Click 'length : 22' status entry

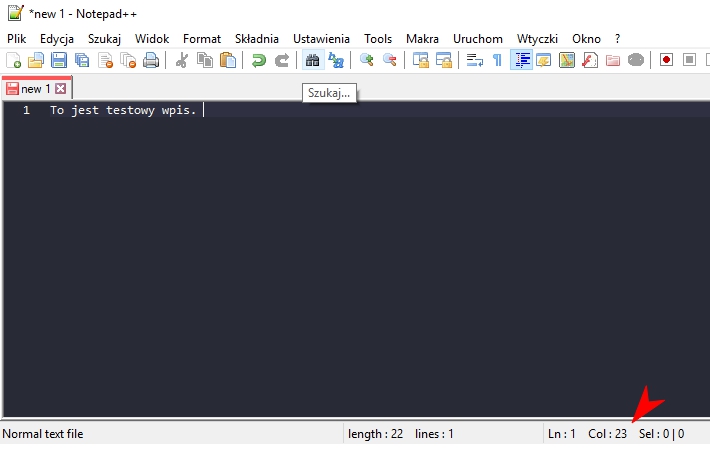tap(375, 434)
